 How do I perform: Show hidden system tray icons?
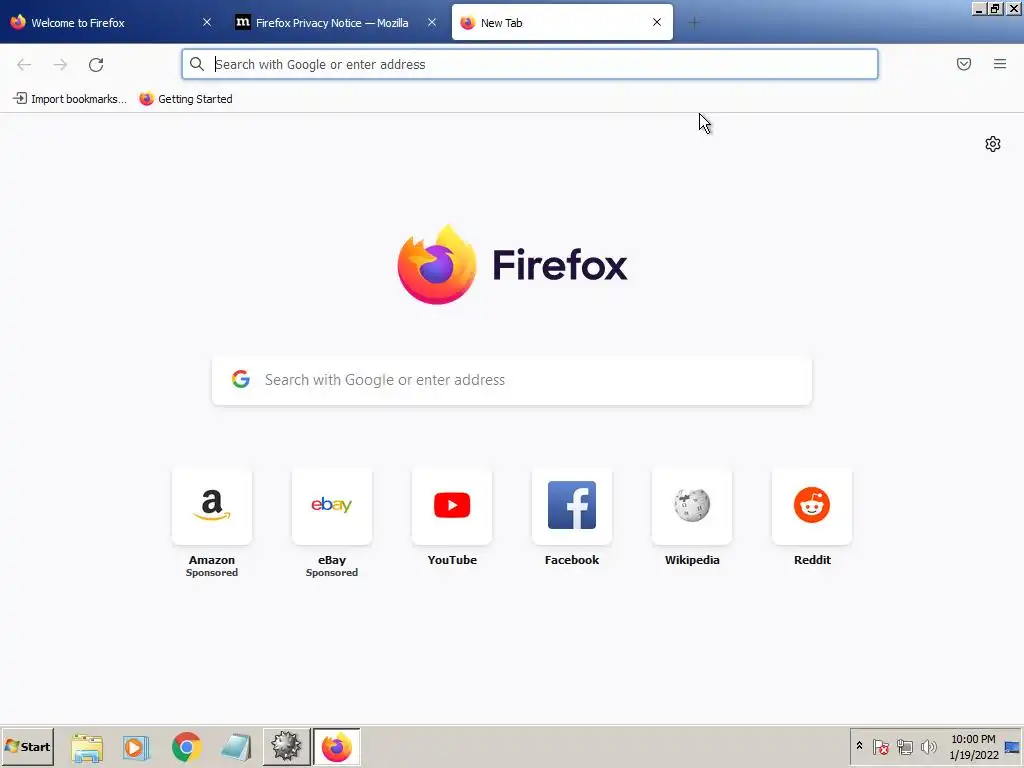click(859, 746)
